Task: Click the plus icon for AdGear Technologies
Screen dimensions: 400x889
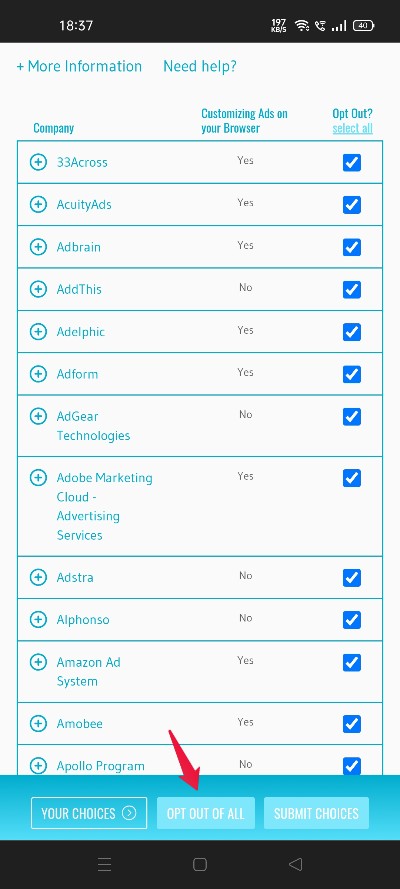Action: (x=38, y=416)
